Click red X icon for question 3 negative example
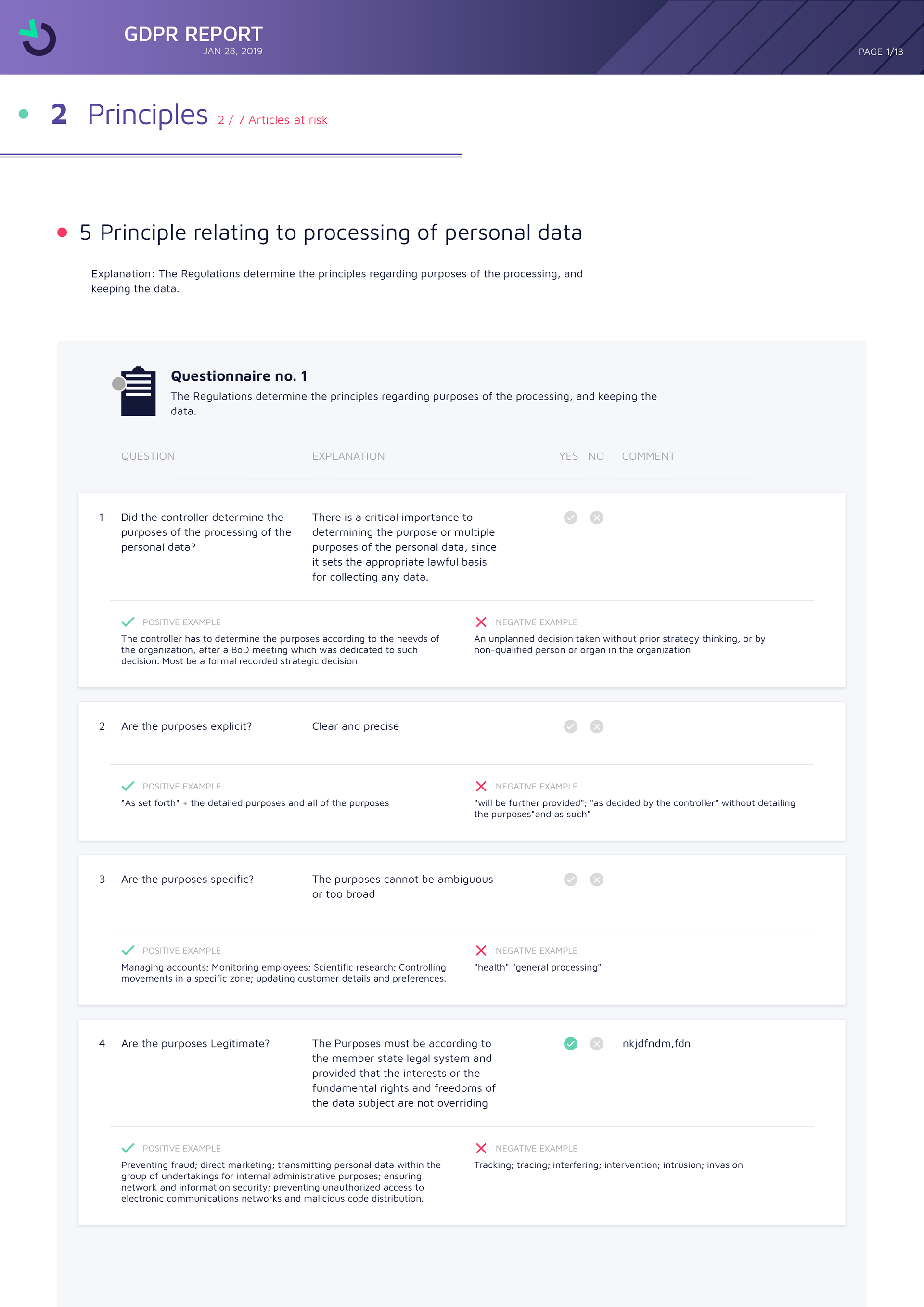The image size is (924, 1307). pos(481,950)
